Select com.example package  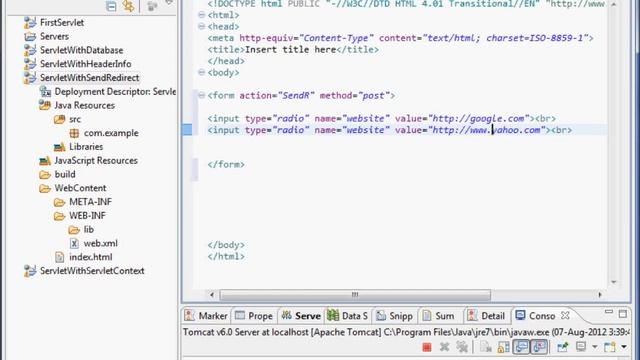[x=111, y=133]
